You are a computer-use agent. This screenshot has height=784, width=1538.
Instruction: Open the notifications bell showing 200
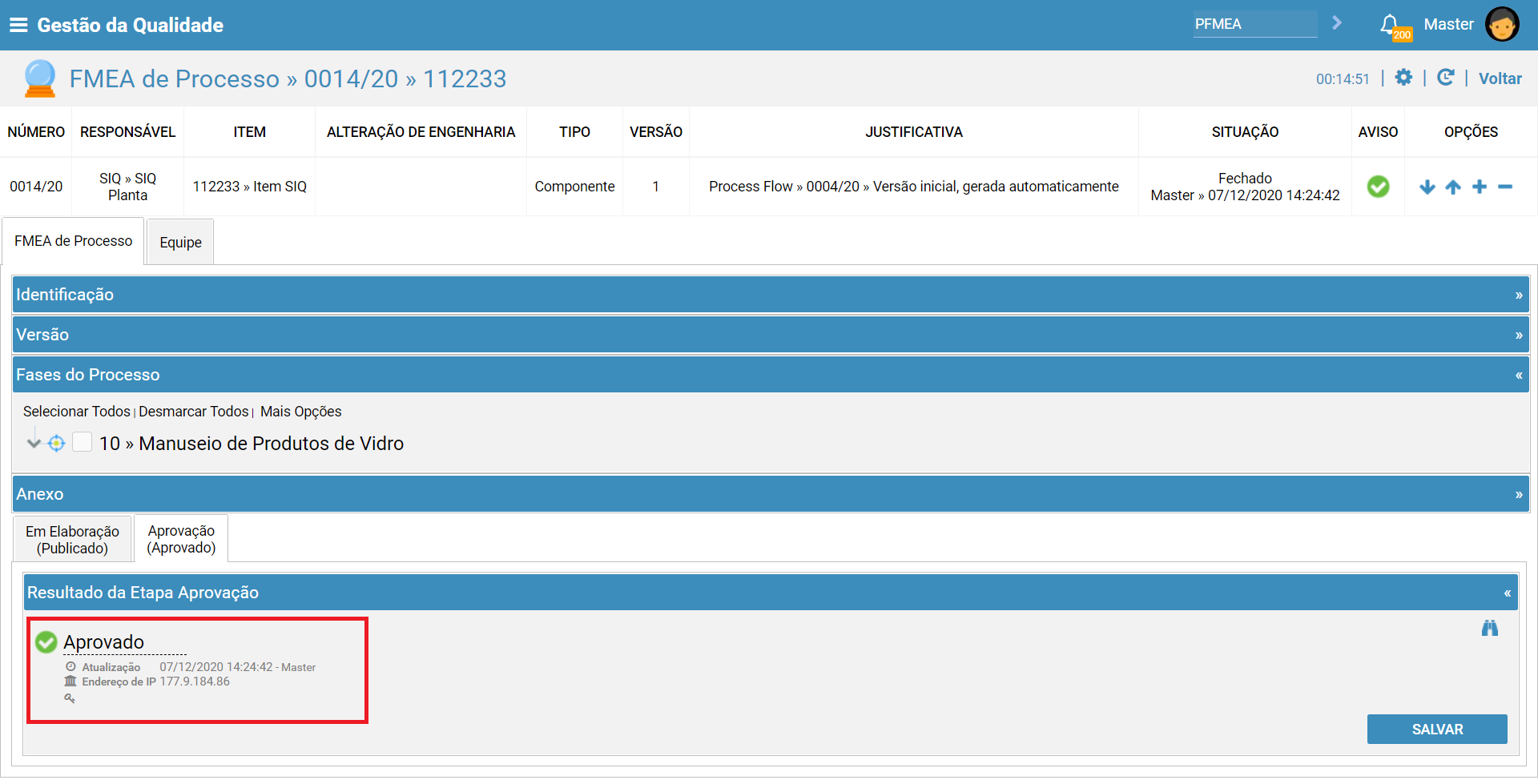(x=1390, y=24)
